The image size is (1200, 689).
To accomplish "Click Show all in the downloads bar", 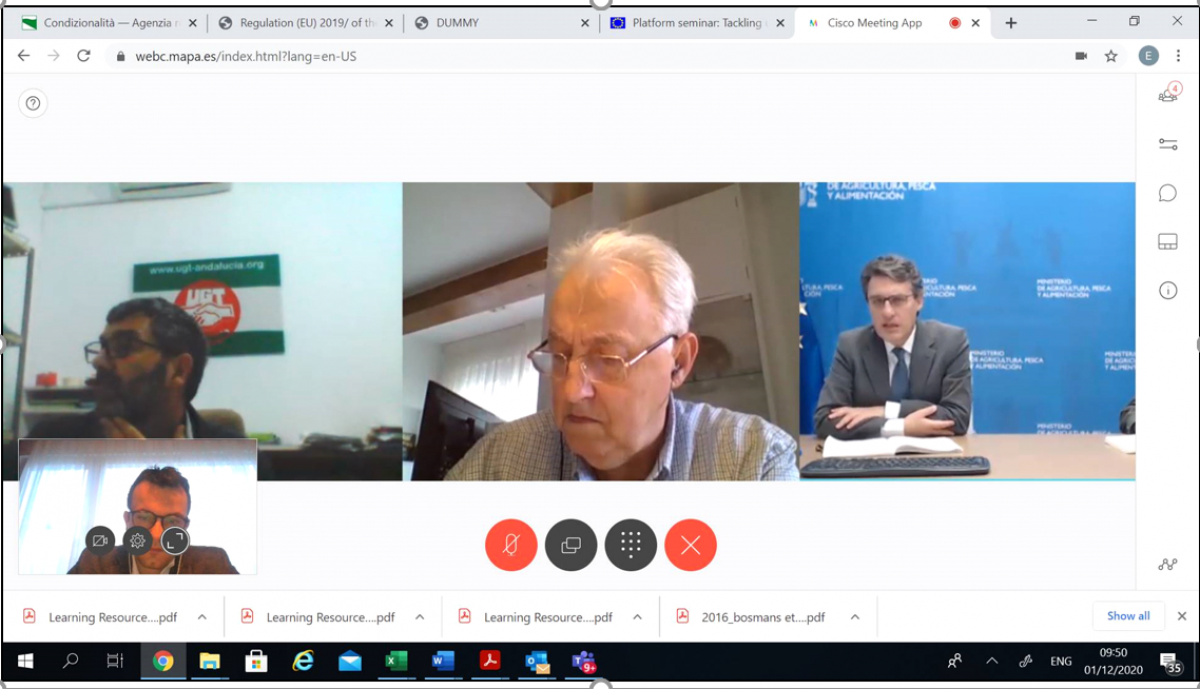I will [1128, 616].
